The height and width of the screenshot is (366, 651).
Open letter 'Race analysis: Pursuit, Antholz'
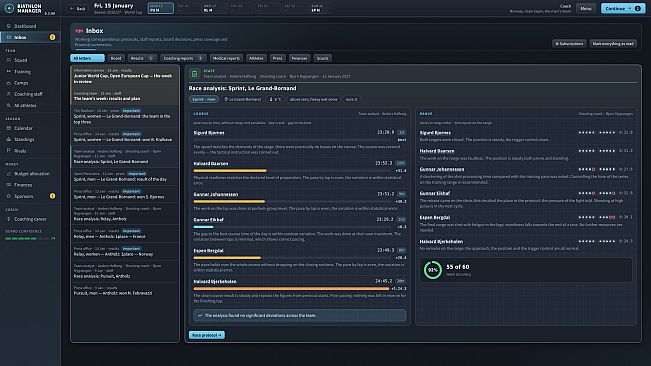pyautogui.click(x=125, y=271)
